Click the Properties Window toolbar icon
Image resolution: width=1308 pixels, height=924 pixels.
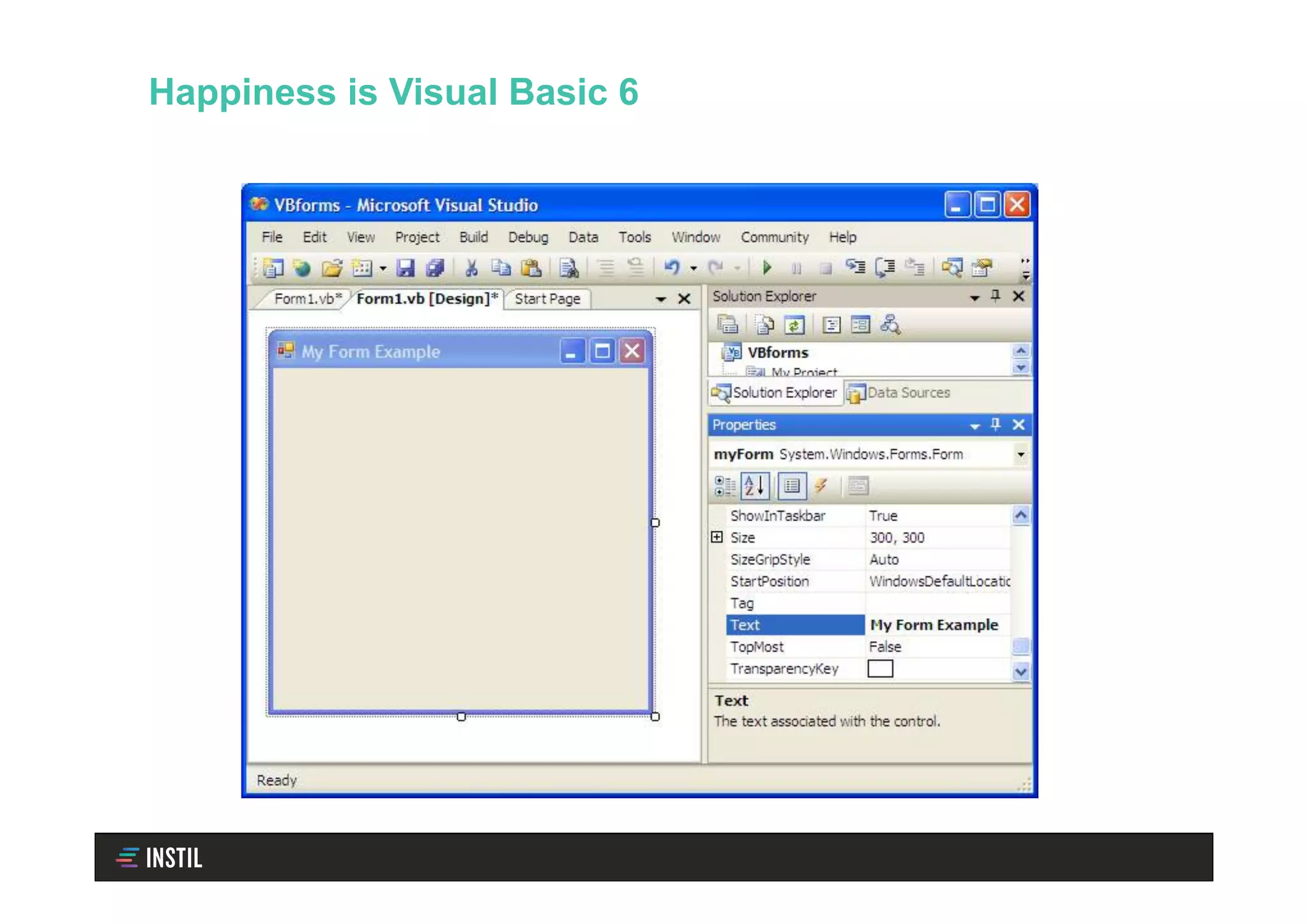(x=982, y=268)
